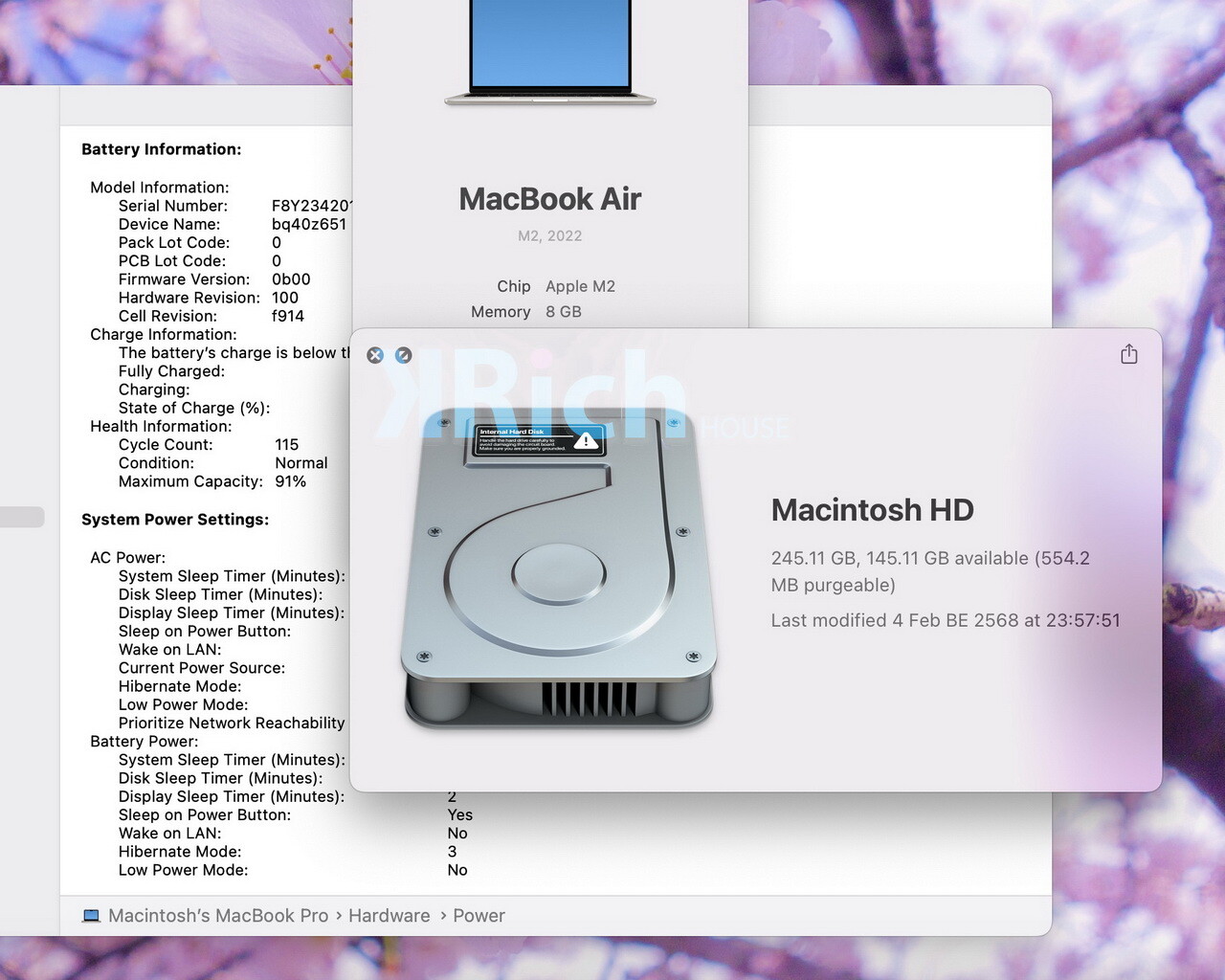1225x980 pixels.
Task: Click the "MacBook Air" heading
Action: 550,199
